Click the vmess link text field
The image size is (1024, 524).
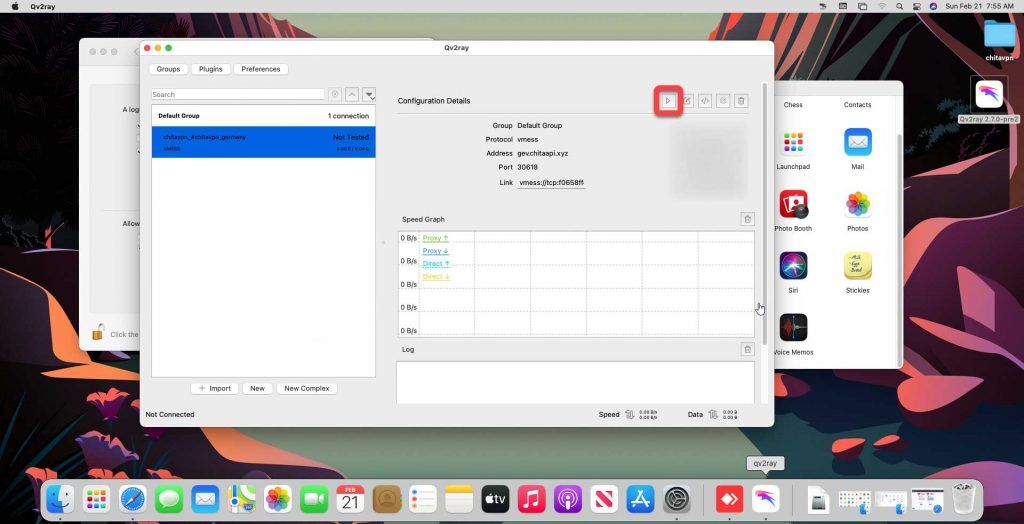(551, 183)
